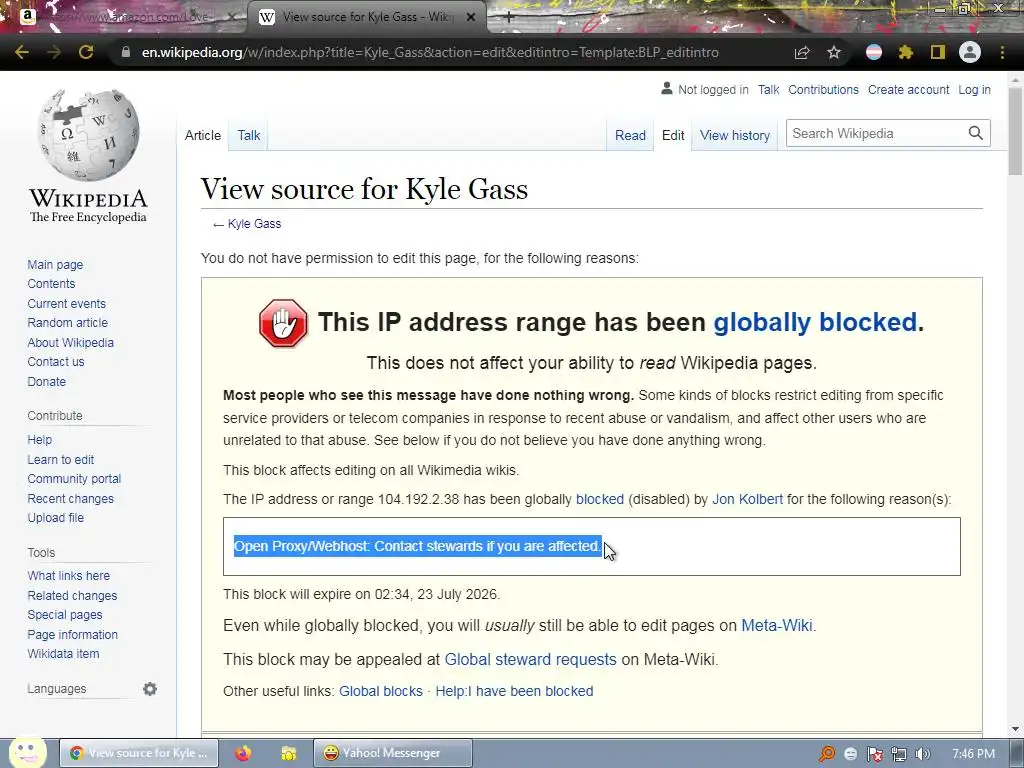Screen dimensions: 1024x768
Task: Open Community portal link
Action: click(x=74, y=478)
